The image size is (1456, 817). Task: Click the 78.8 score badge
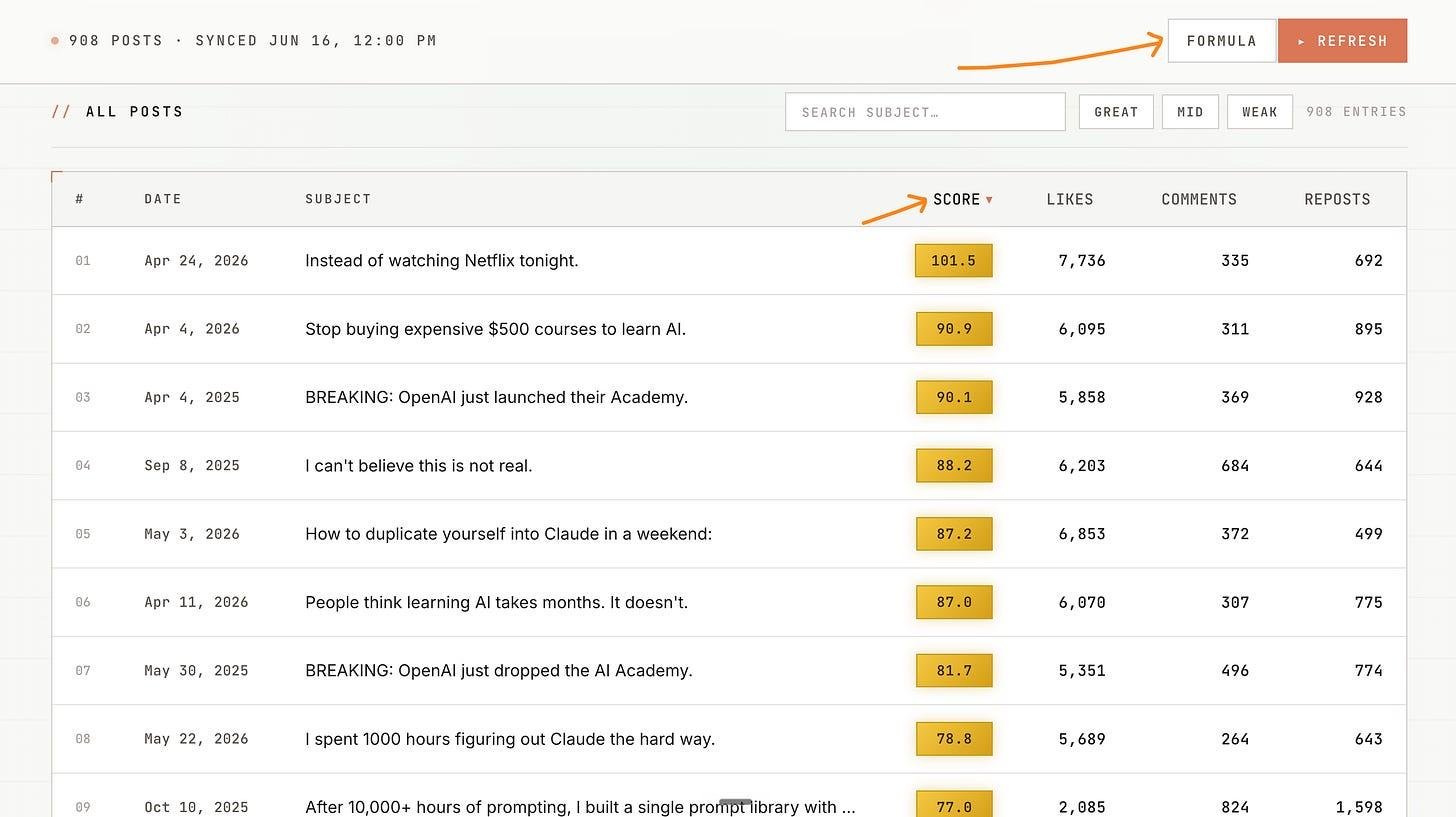pyautogui.click(x=954, y=739)
